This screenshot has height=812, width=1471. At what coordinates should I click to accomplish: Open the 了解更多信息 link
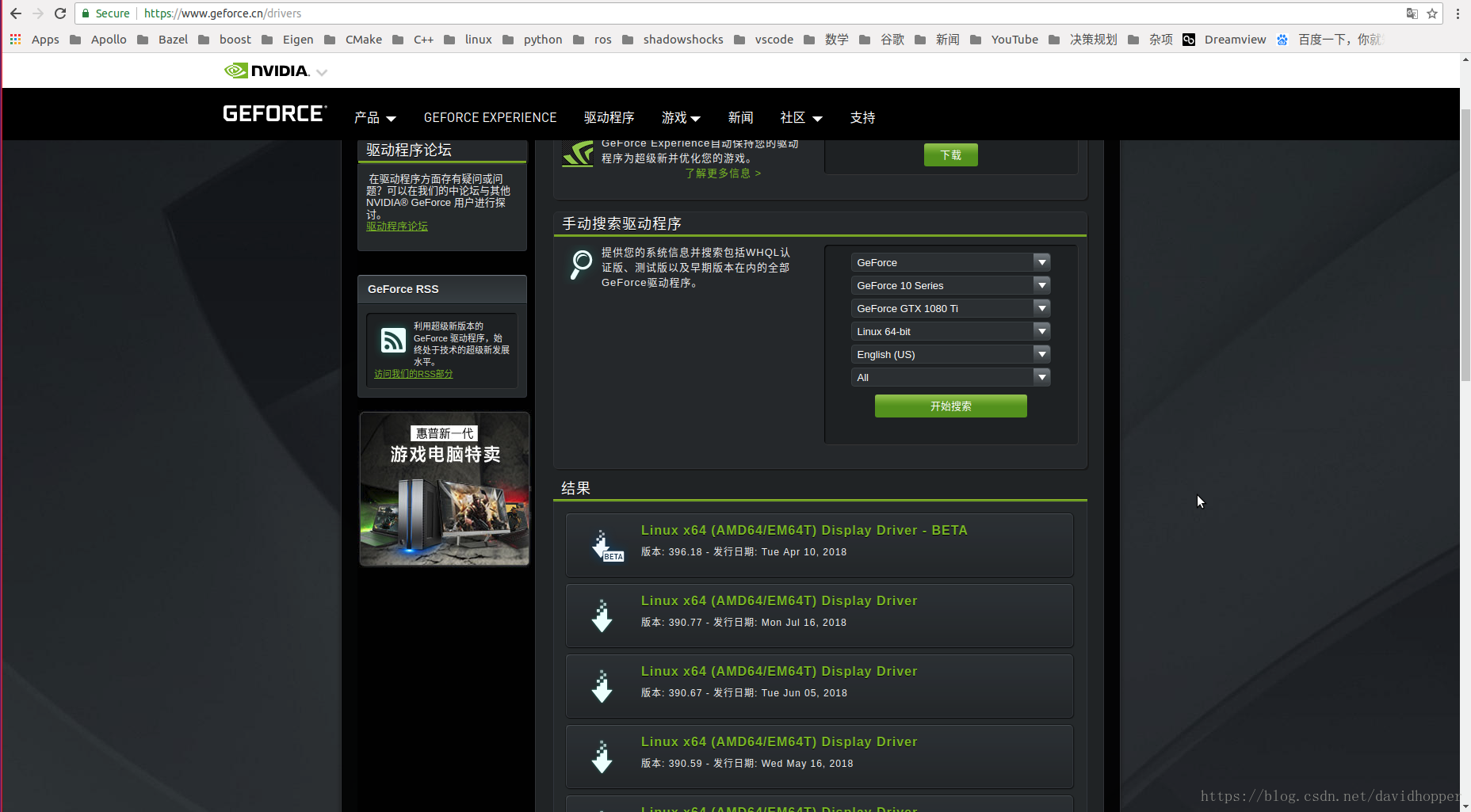723,173
